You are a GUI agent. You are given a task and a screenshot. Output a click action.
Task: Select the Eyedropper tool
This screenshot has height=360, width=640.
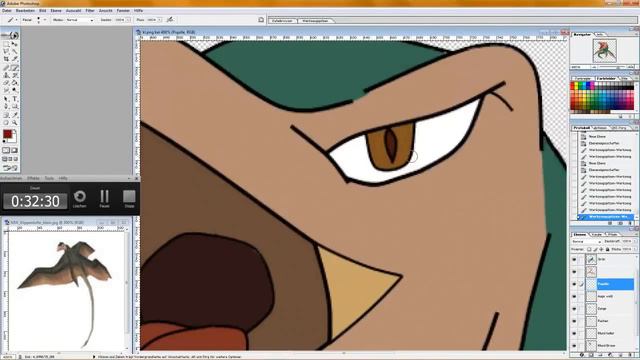(15, 115)
